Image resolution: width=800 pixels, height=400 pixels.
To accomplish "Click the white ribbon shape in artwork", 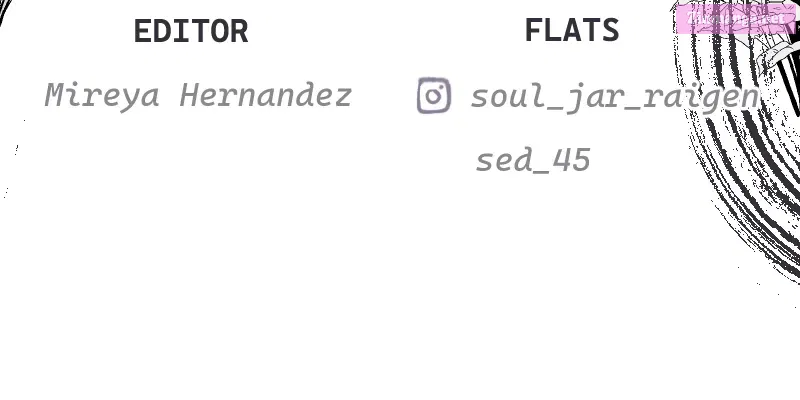I will (778, 55).
